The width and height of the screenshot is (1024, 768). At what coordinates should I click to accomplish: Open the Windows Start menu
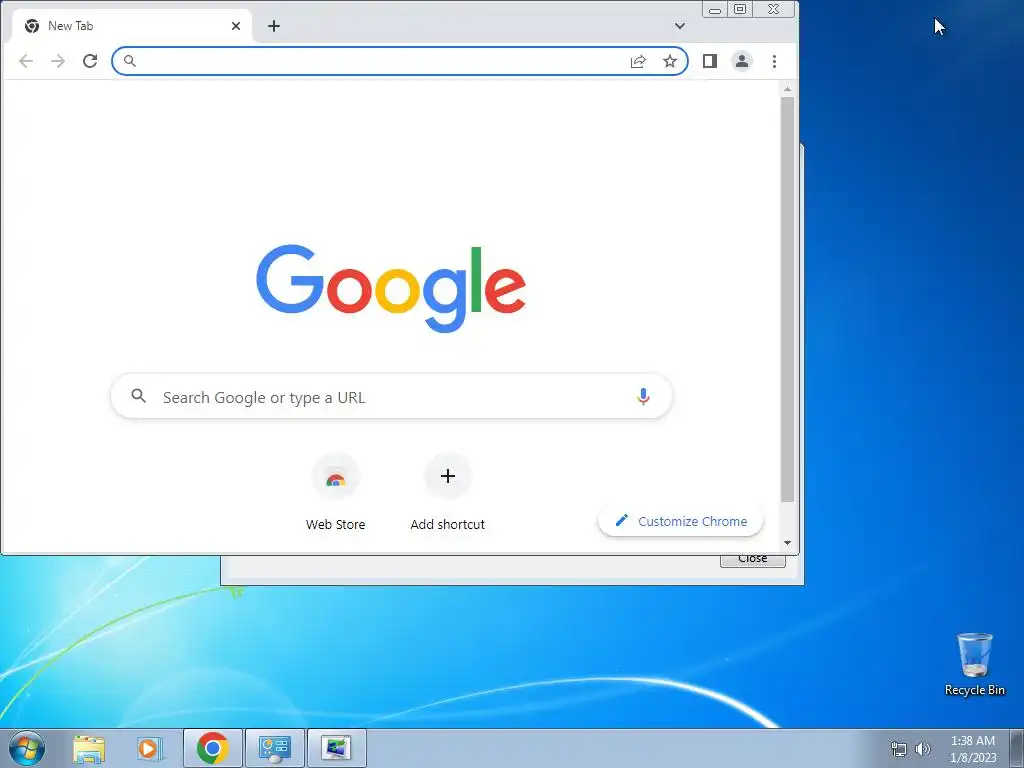[27, 748]
